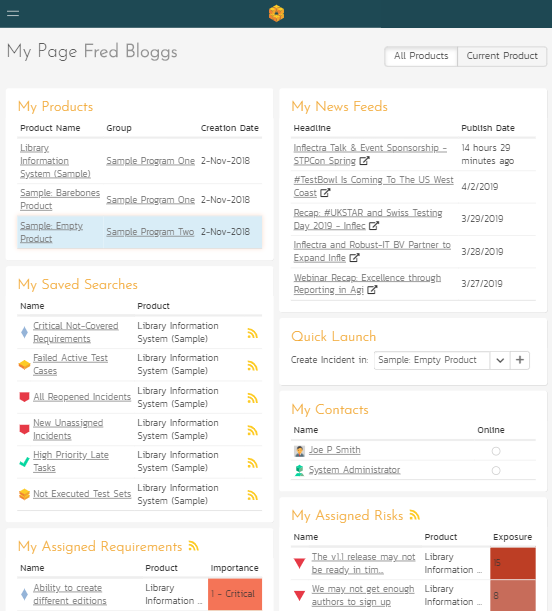This screenshot has height=611, width=552.
Task: Open Library Information System (Sample) product link
Action: 55,161
